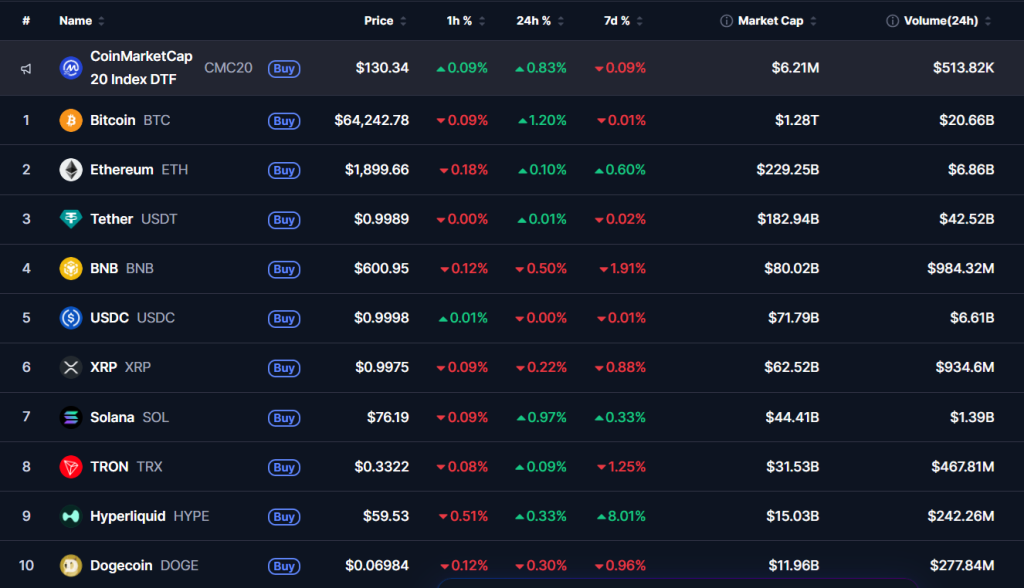The image size is (1024, 588).
Task: Click Buy button for Bitcoin
Action: pos(284,121)
